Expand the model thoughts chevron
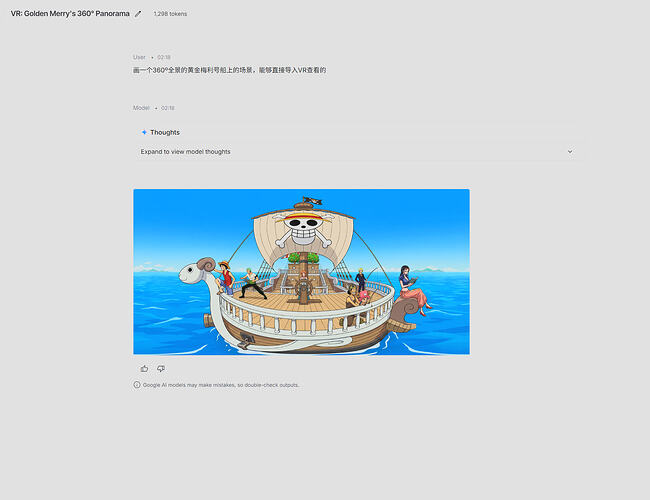 [570, 152]
